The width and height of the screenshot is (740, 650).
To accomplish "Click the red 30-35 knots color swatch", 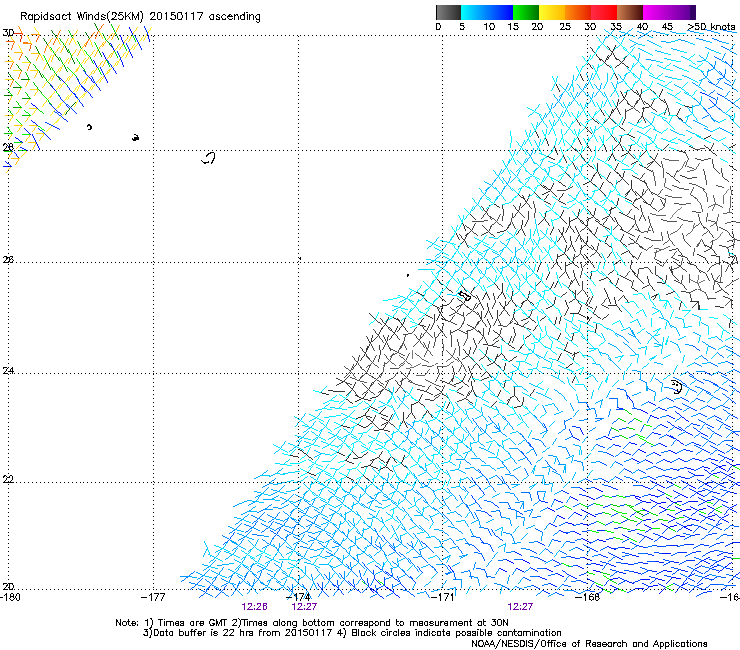I will click(604, 12).
